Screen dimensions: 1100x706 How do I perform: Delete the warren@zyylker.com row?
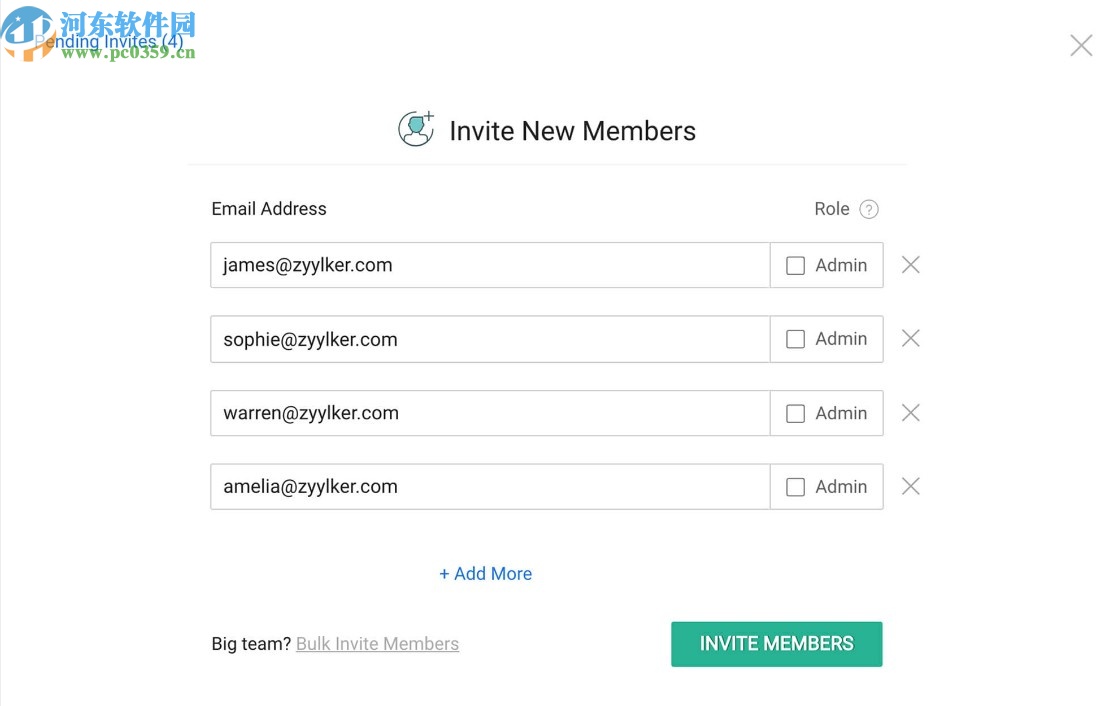click(910, 413)
